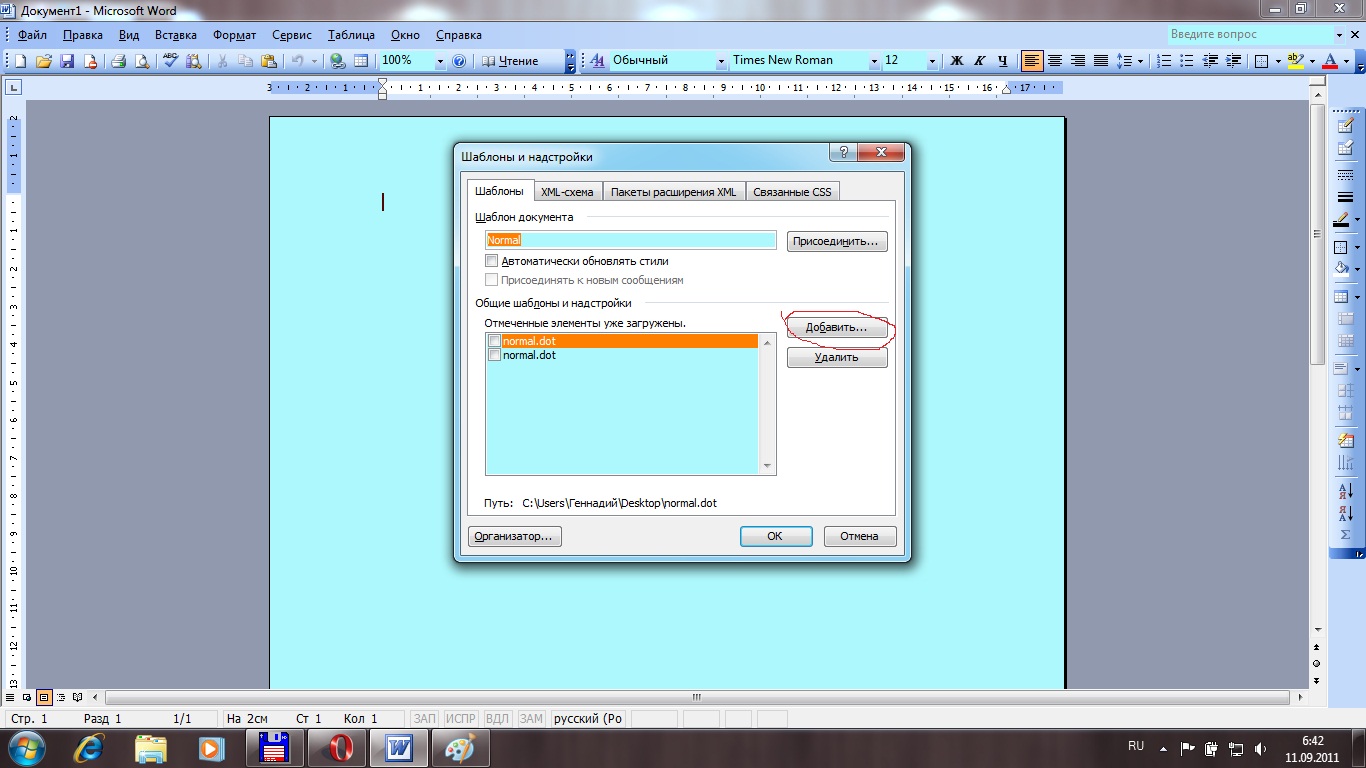Click the font color red A icon

click(x=1329, y=61)
